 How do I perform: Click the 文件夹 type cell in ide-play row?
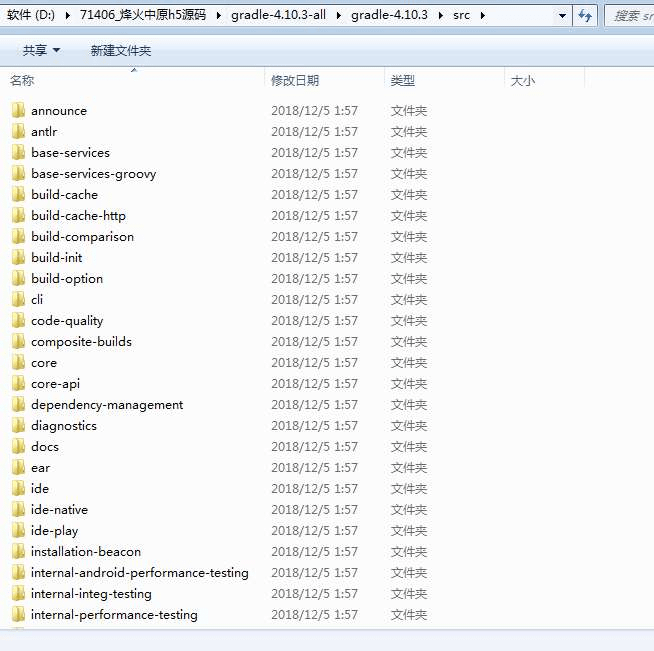pos(409,530)
